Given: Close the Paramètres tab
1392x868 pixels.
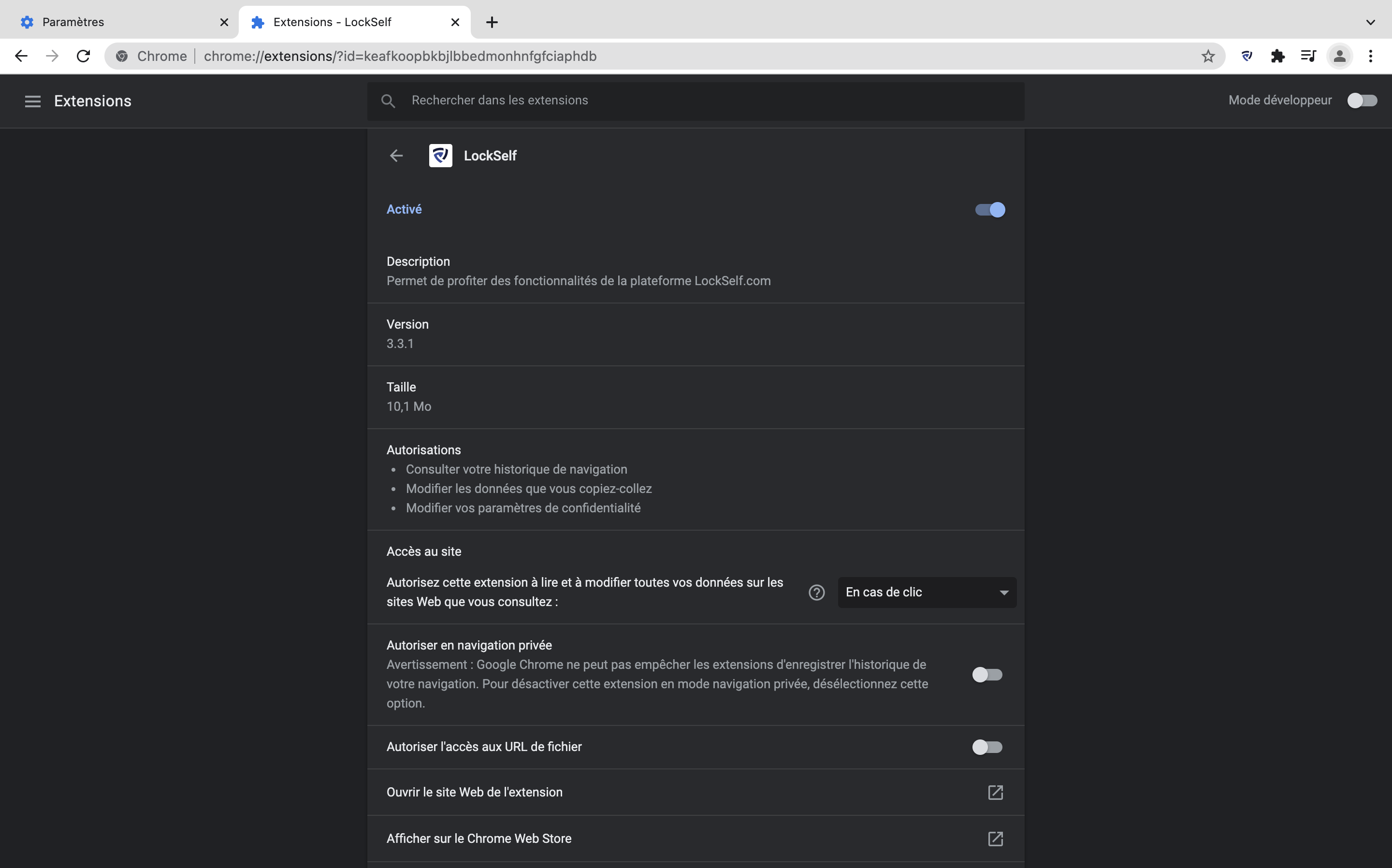Looking at the screenshot, I should (x=224, y=22).
